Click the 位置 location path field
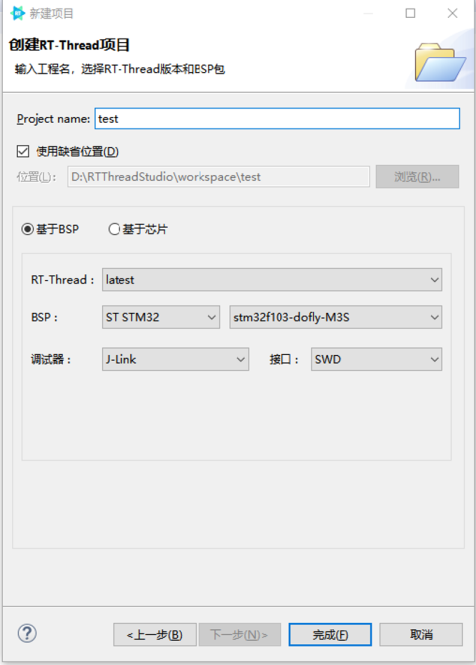This screenshot has width=476, height=665. click(x=218, y=176)
